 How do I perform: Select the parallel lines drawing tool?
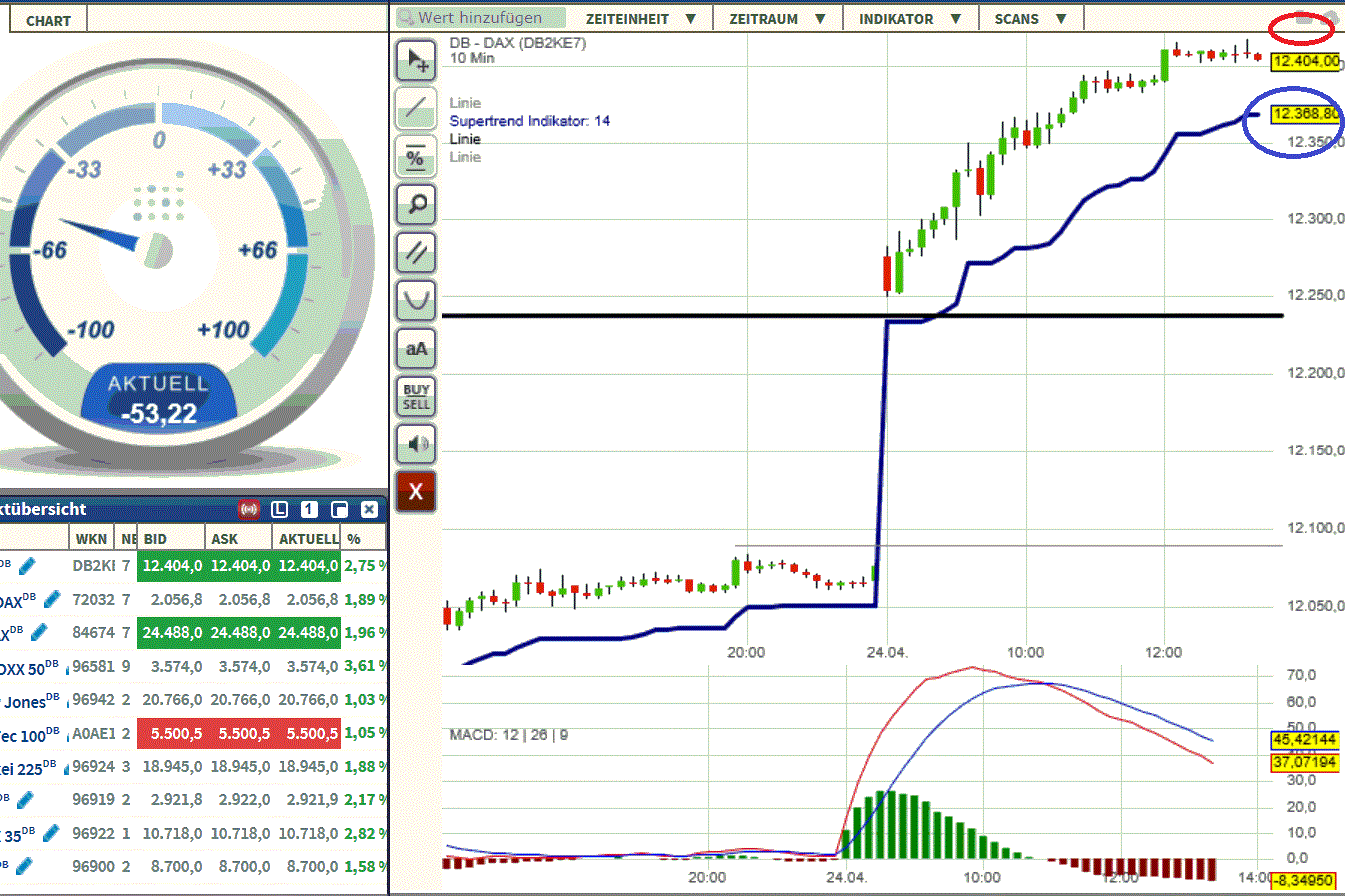(415, 252)
